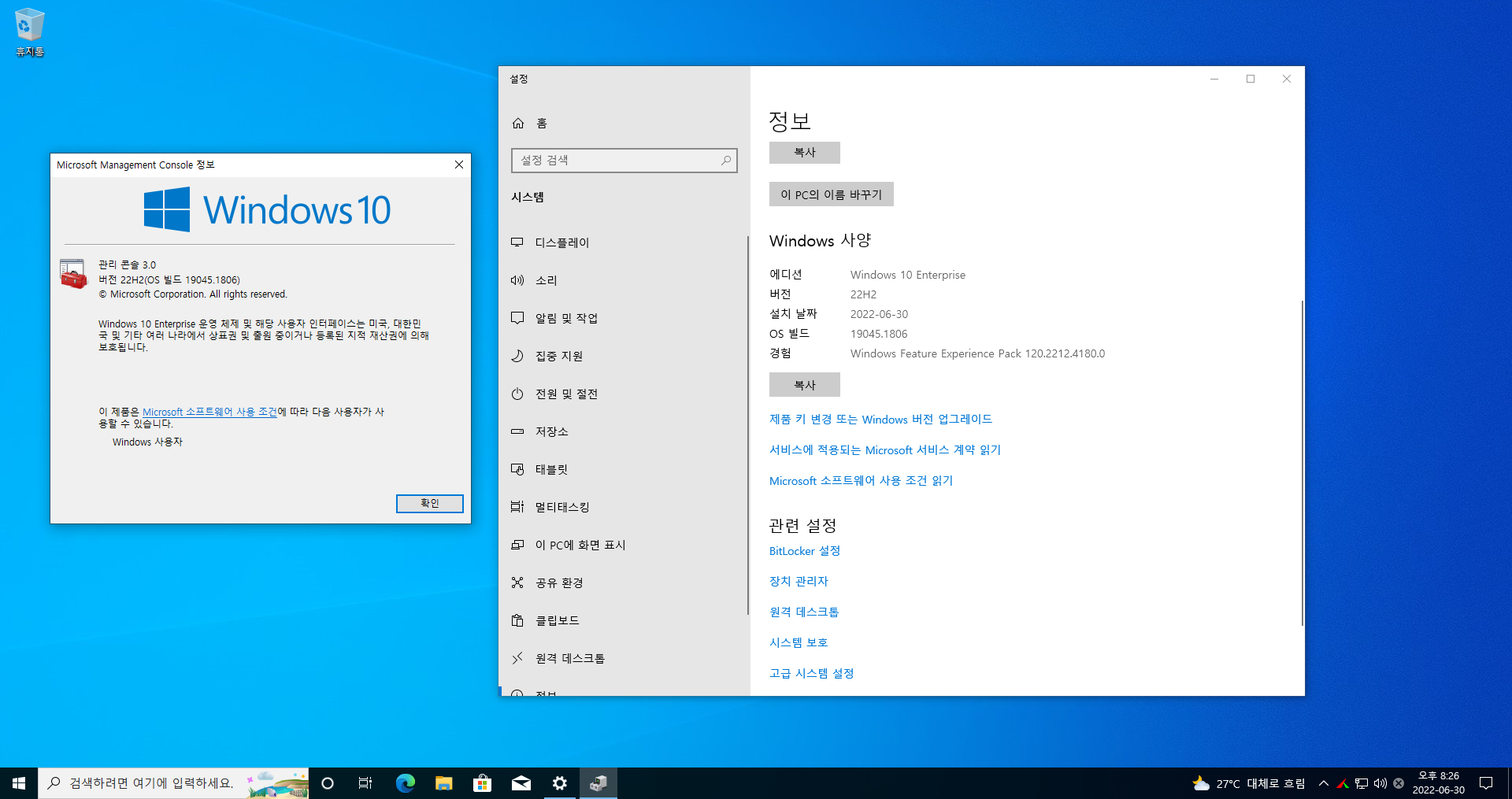Screen dimensions: 1512x799
Task: Select install date 2022-06-30 in specifications
Action: (x=879, y=314)
